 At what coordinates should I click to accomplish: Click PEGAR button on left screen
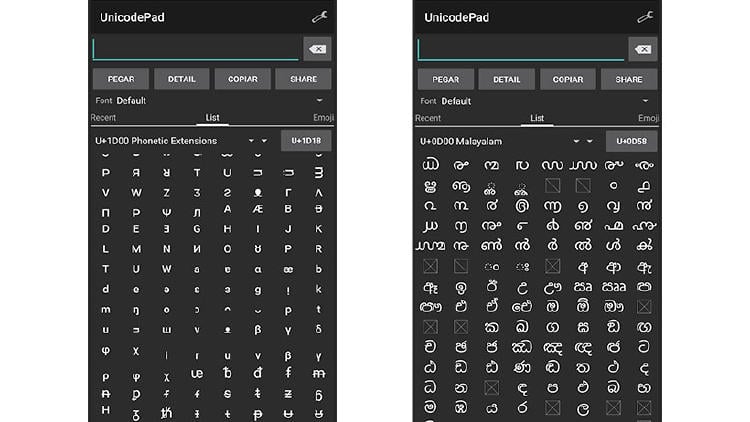pyautogui.click(x=121, y=79)
